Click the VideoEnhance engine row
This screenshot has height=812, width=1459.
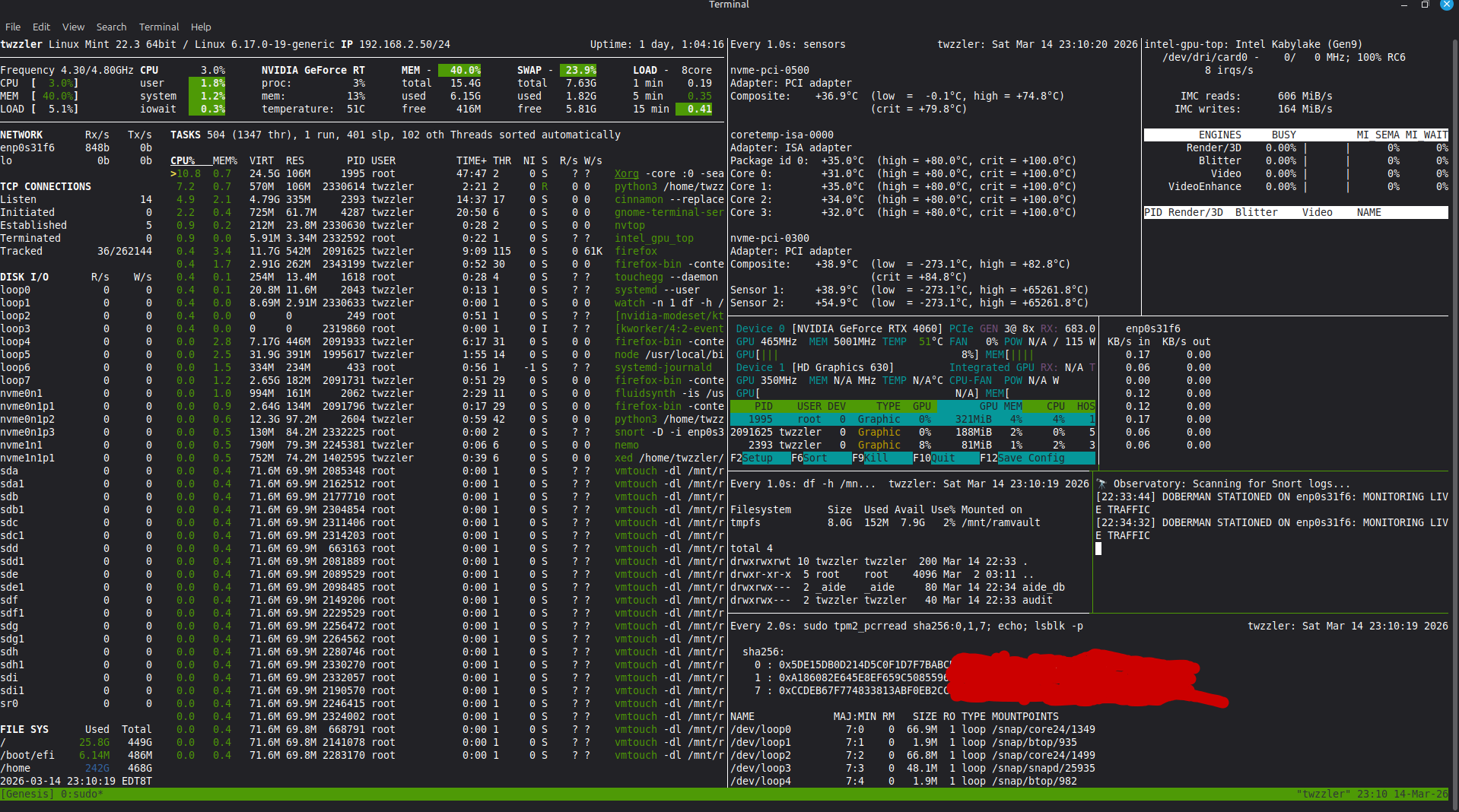[x=1296, y=186]
